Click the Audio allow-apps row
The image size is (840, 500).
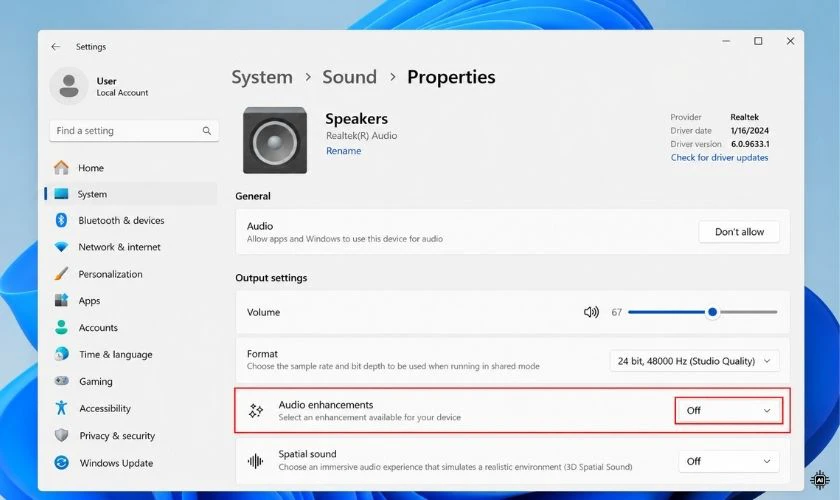pyautogui.click(x=513, y=232)
